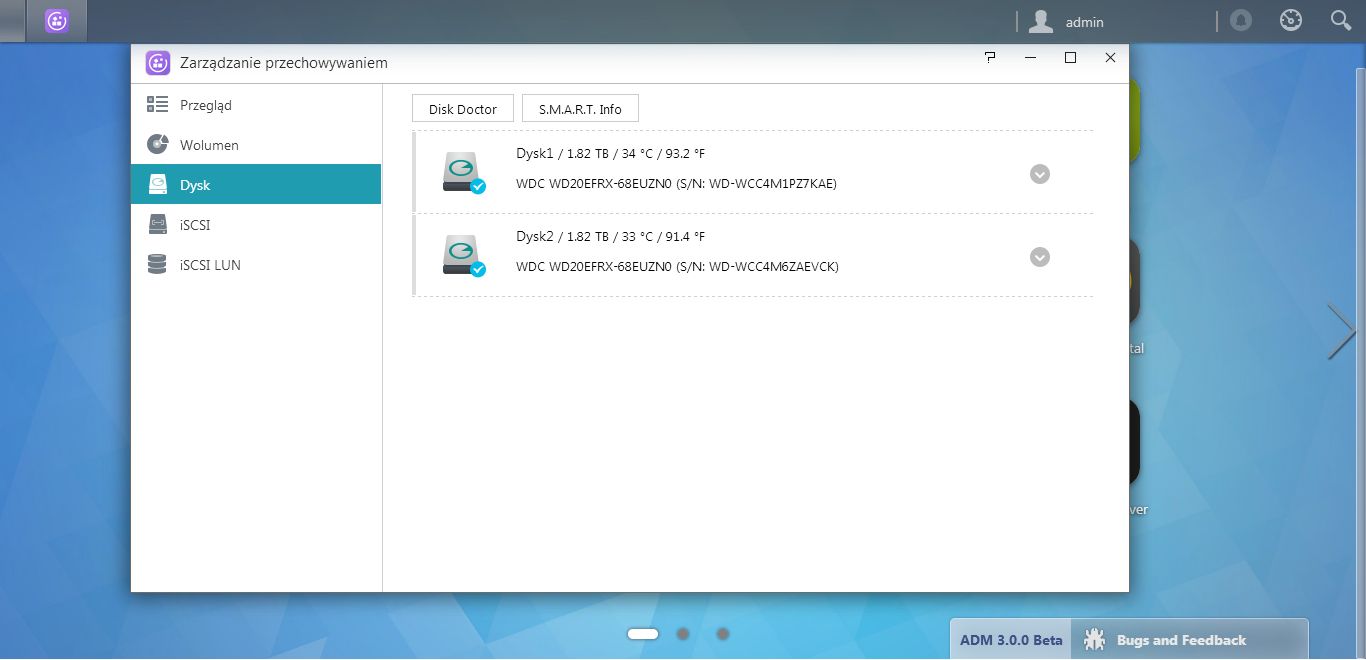Image resolution: width=1366 pixels, height=660 pixels.
Task: Select third desktop page dot
Action: [x=723, y=633]
